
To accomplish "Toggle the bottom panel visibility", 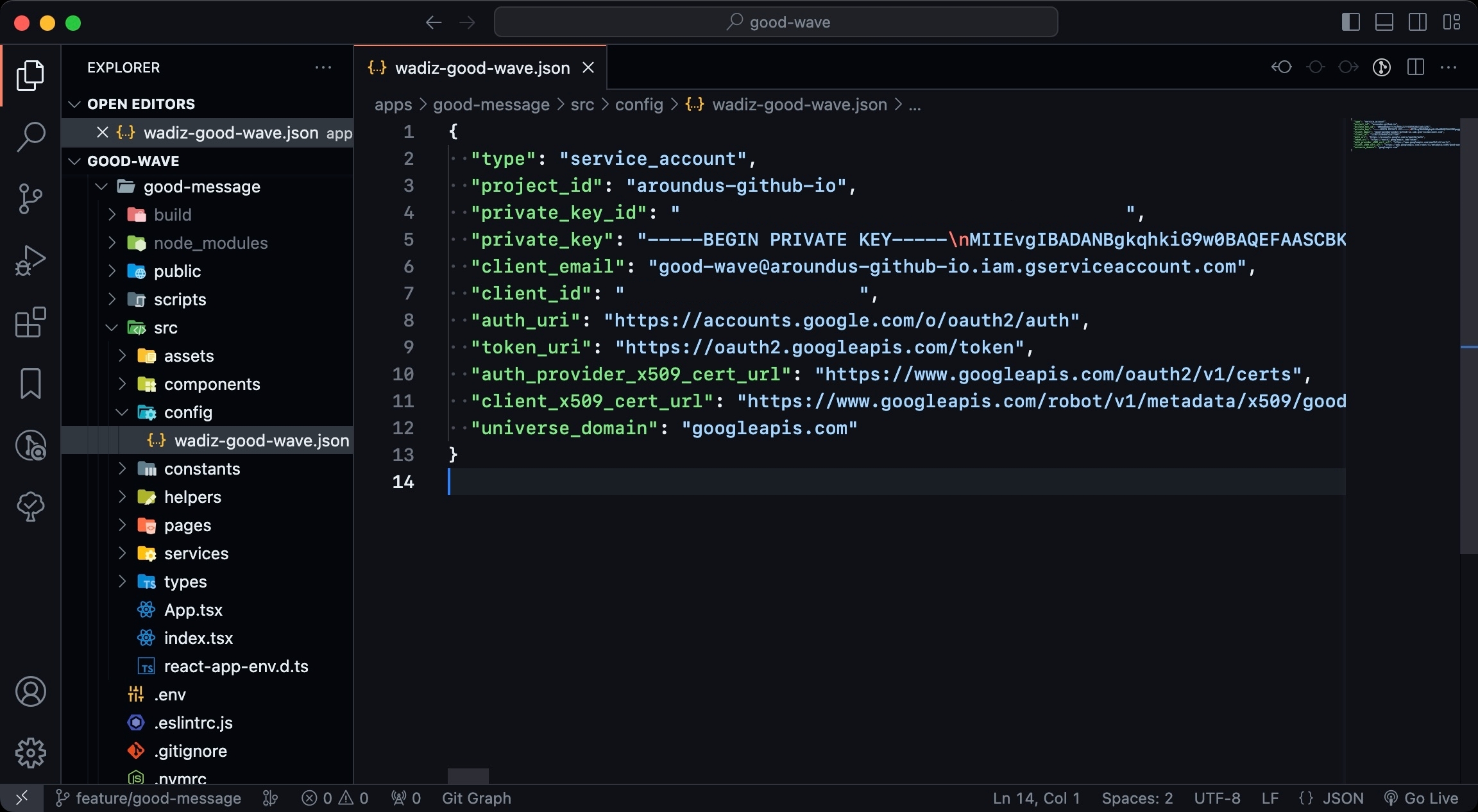I will (x=1384, y=22).
